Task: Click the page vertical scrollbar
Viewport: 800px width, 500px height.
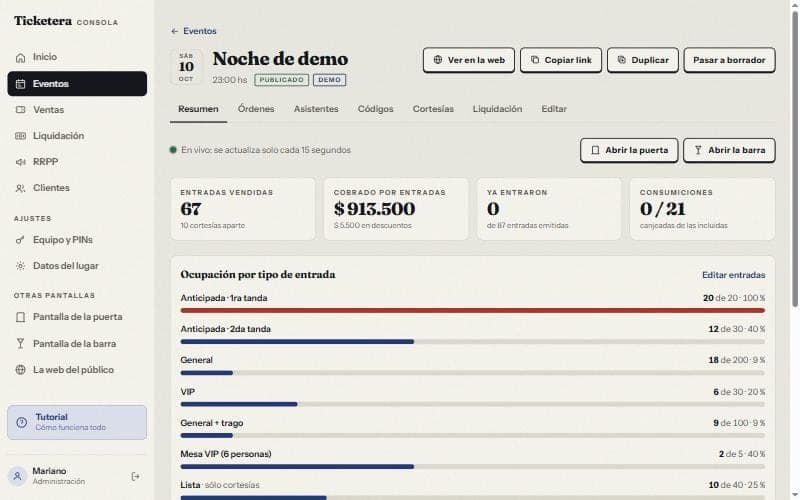Action: pos(795,158)
